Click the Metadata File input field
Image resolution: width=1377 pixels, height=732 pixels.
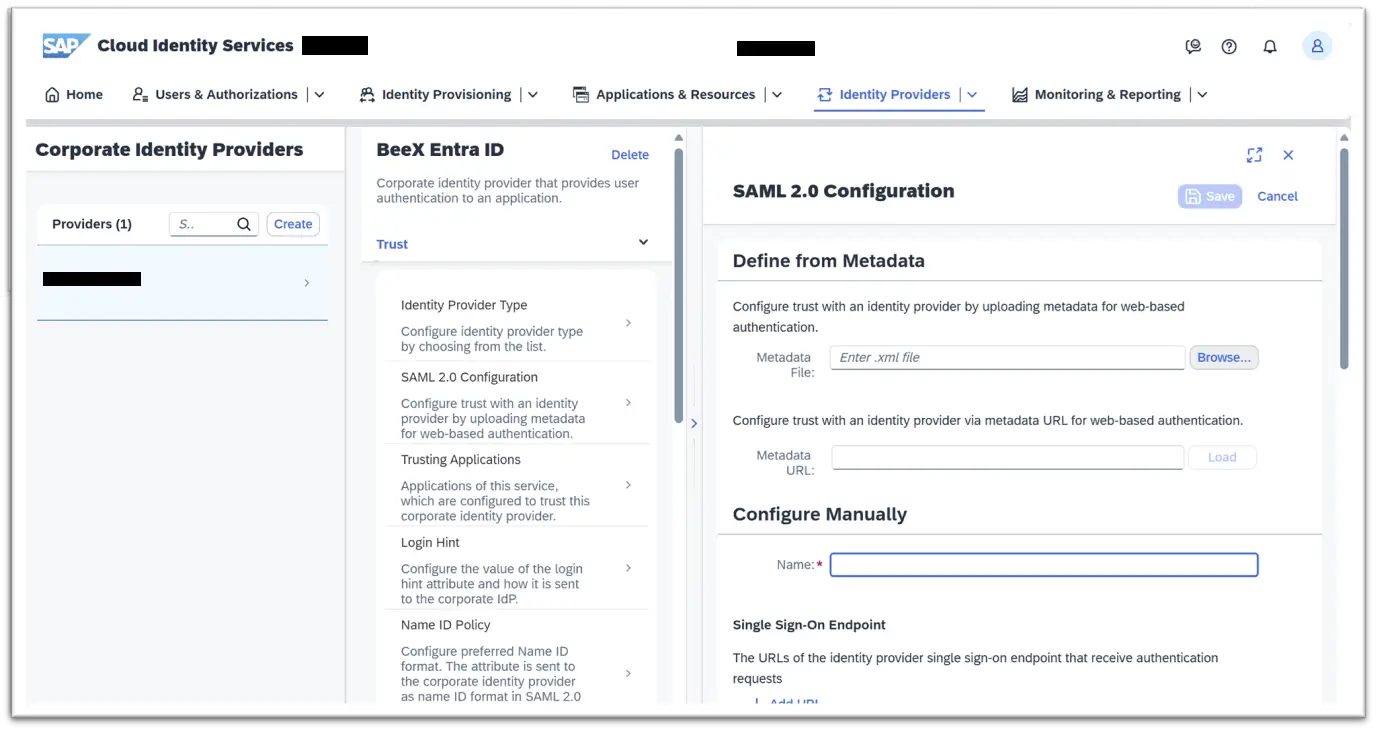tap(1007, 357)
